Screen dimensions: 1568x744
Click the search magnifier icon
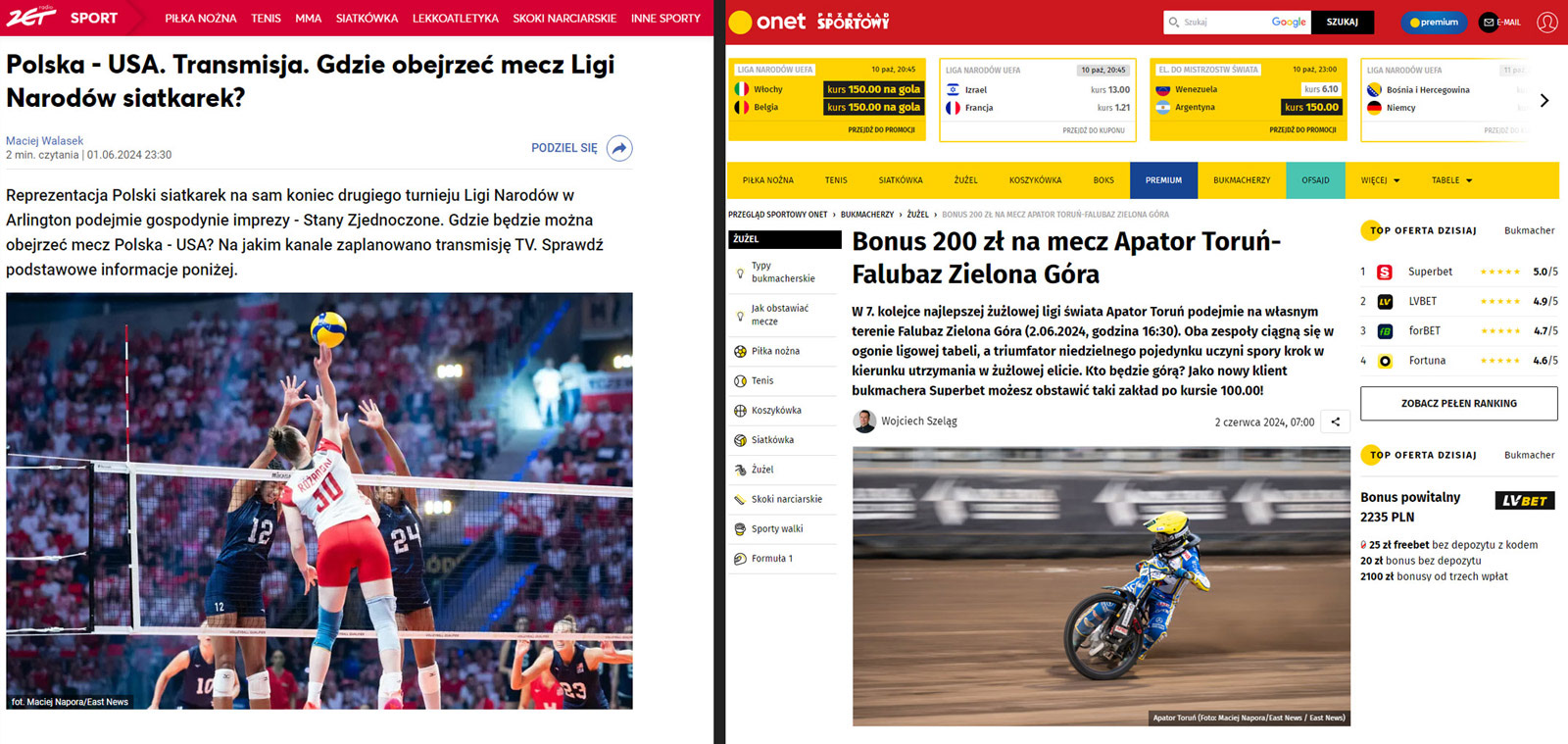coord(1173,22)
